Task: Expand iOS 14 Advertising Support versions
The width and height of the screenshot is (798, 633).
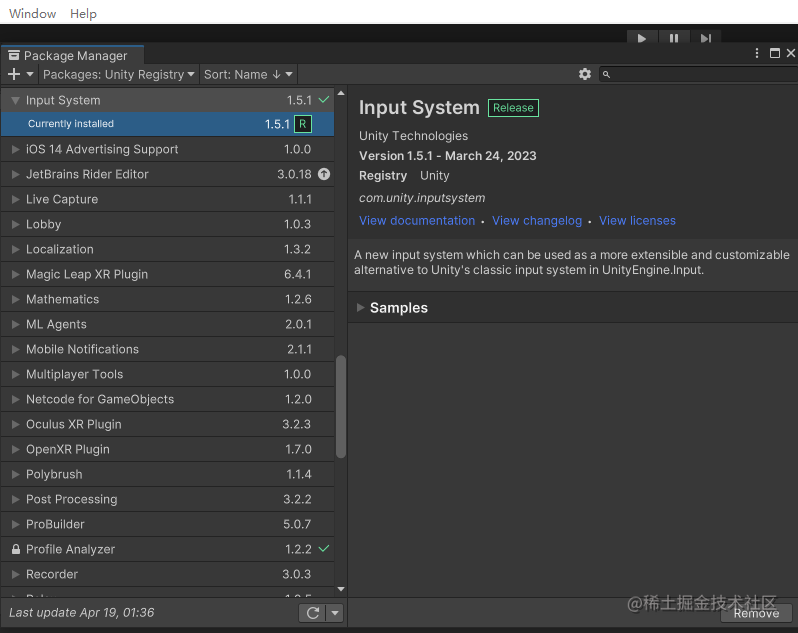Action: pos(15,149)
